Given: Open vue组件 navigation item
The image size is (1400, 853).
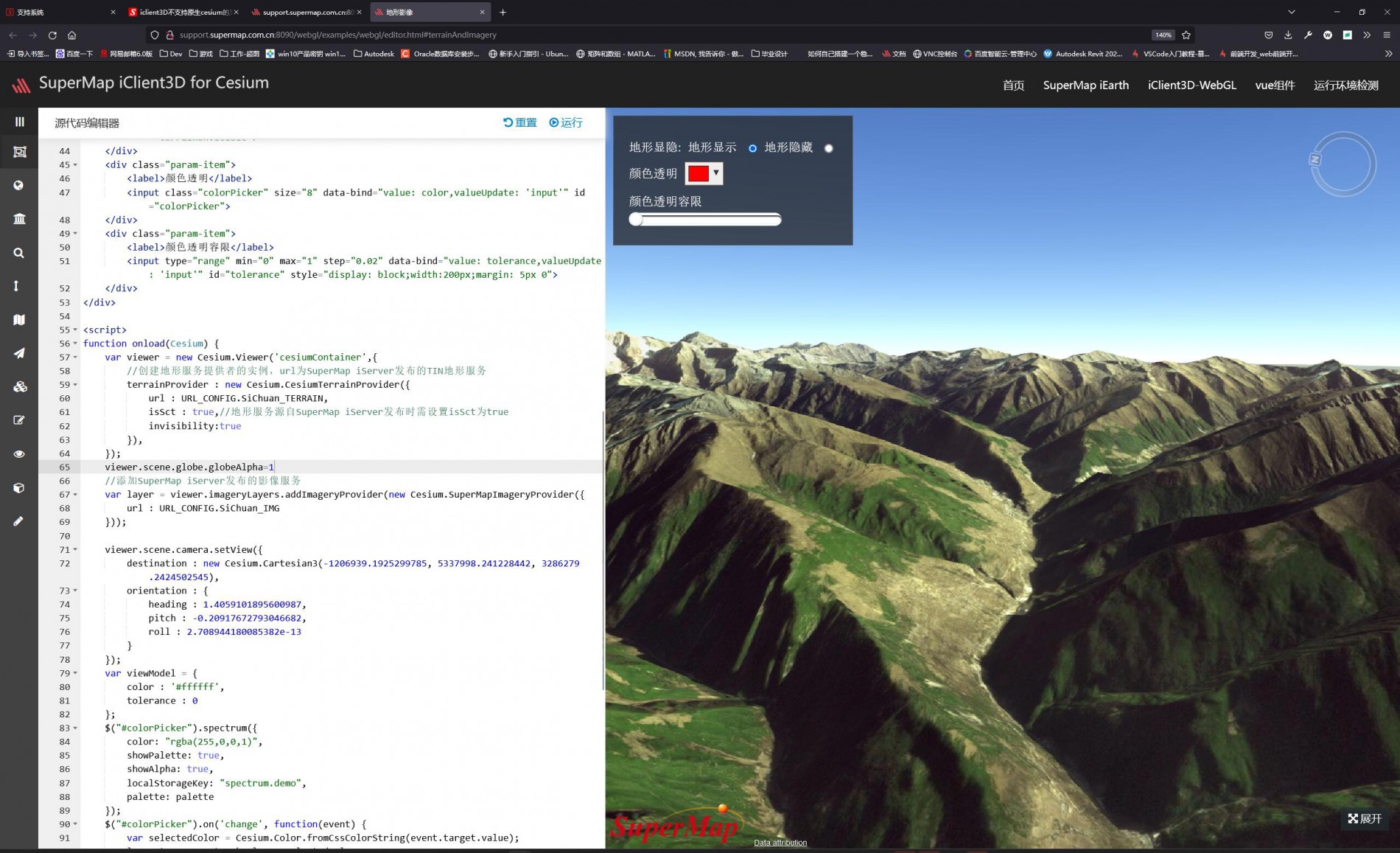Looking at the screenshot, I should pos(1275,86).
